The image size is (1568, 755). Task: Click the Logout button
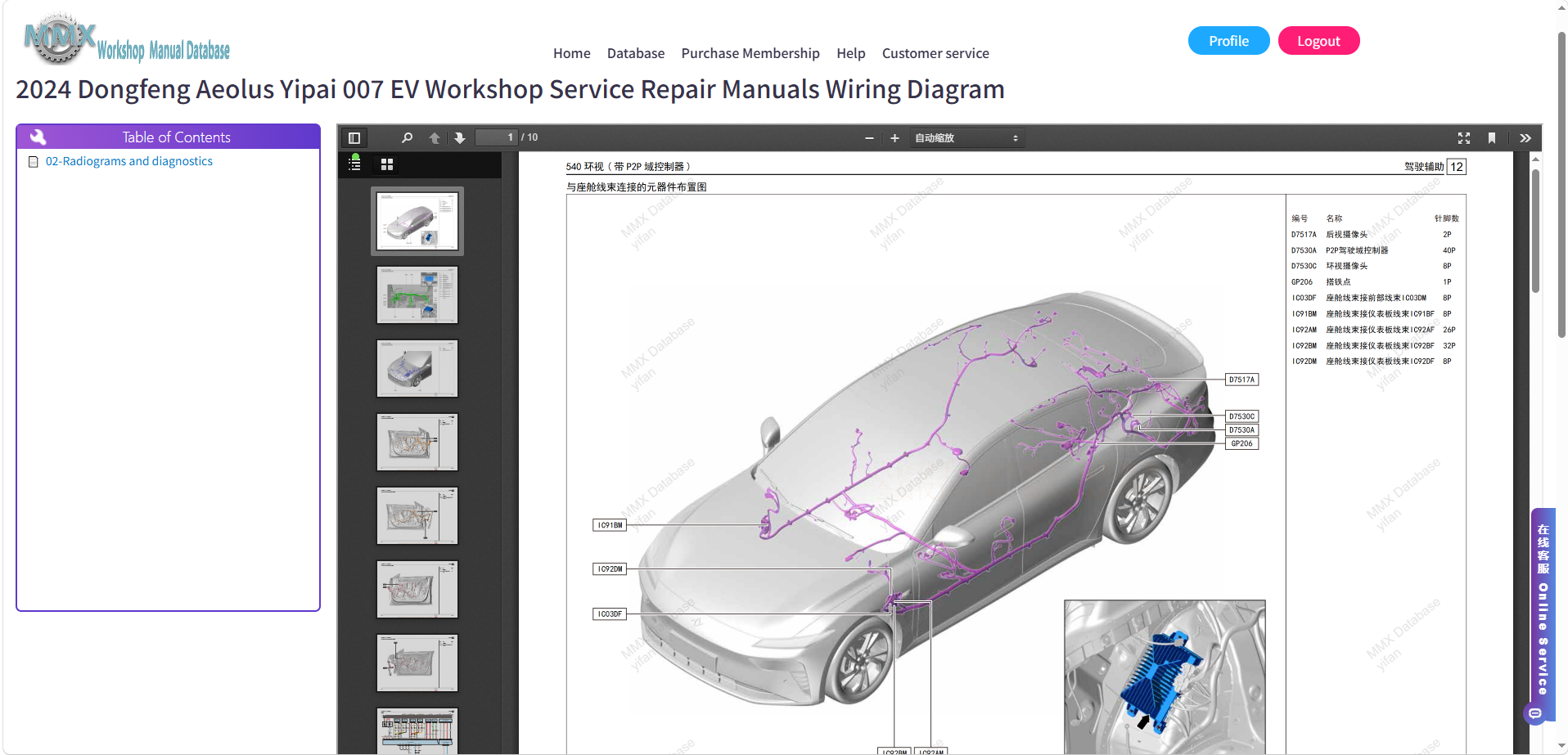pyautogui.click(x=1318, y=41)
